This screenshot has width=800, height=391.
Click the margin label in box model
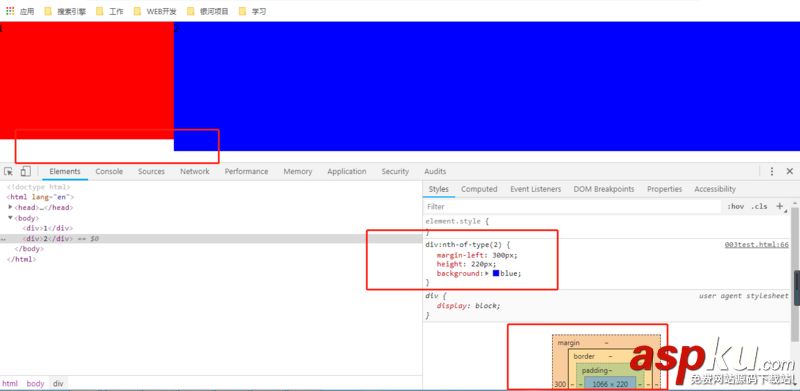[x=568, y=343]
